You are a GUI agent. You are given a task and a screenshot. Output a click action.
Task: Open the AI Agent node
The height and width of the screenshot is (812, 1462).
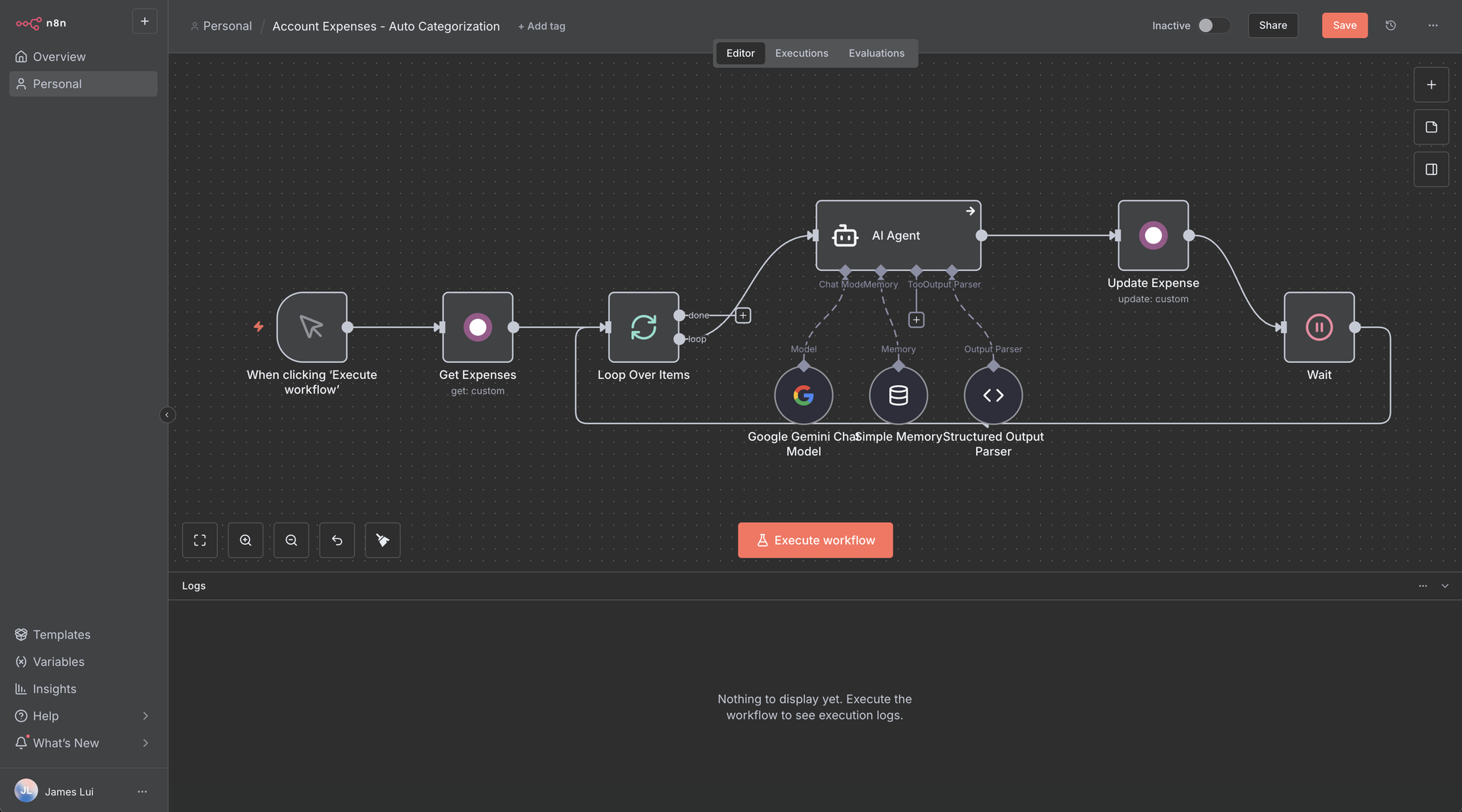click(x=898, y=236)
